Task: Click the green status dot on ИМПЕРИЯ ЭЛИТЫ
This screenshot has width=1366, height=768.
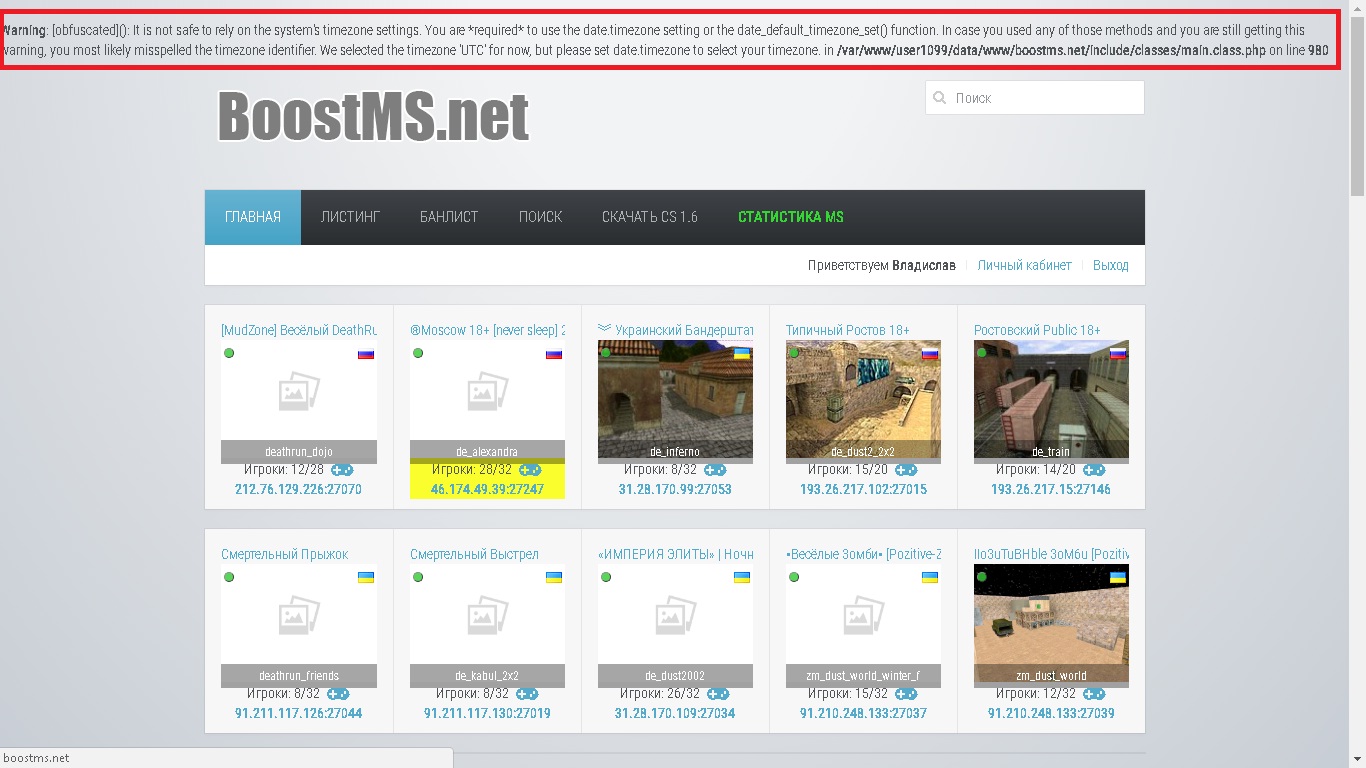Action: point(606,577)
